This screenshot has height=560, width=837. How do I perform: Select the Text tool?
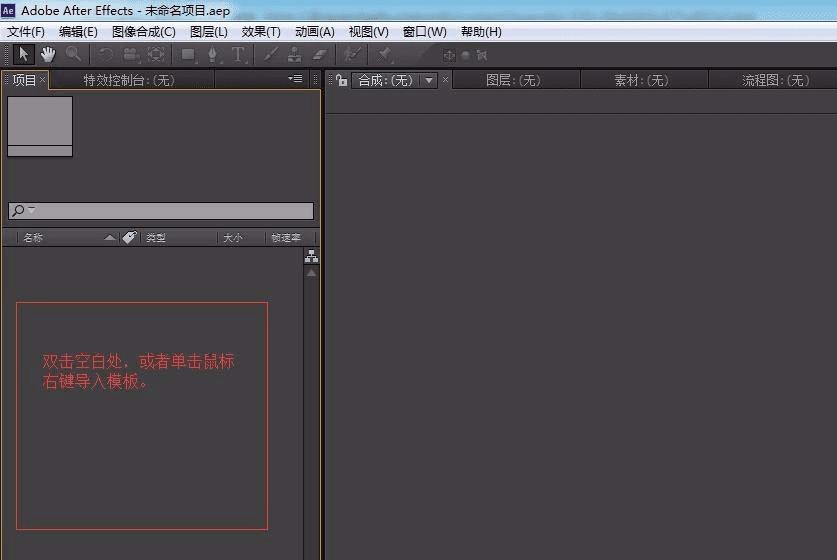[238, 54]
